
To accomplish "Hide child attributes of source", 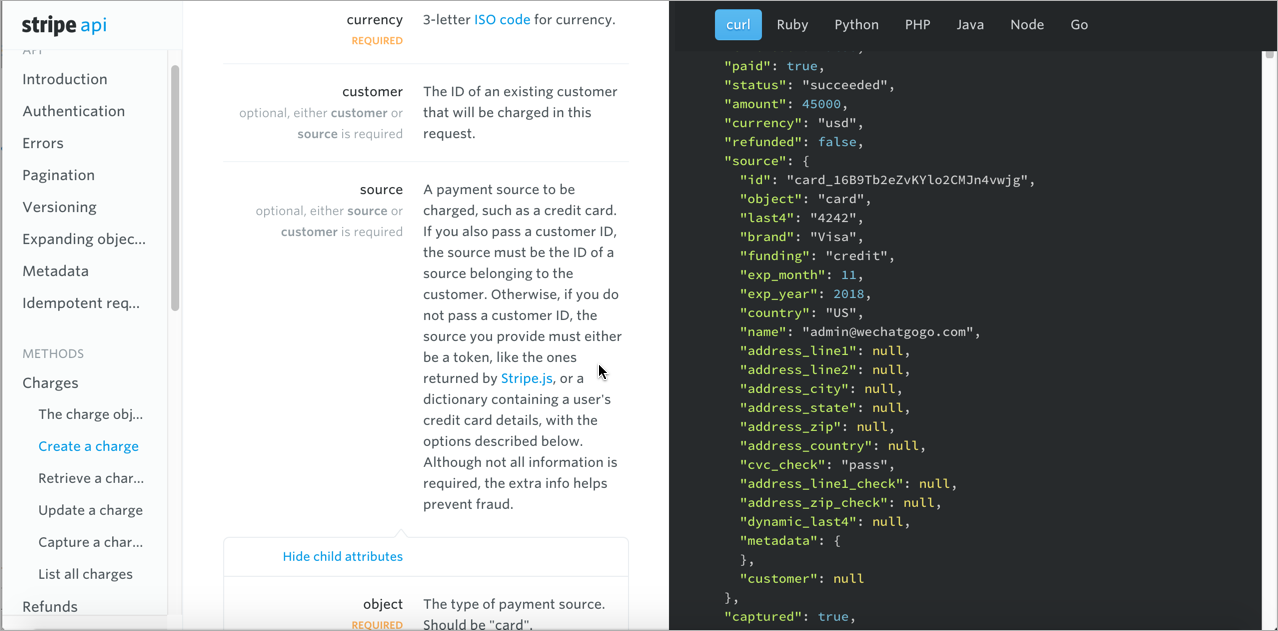I will point(342,556).
